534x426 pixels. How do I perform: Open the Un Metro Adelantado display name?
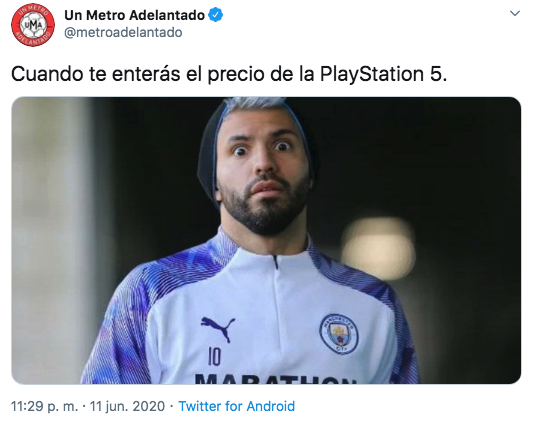(135, 15)
